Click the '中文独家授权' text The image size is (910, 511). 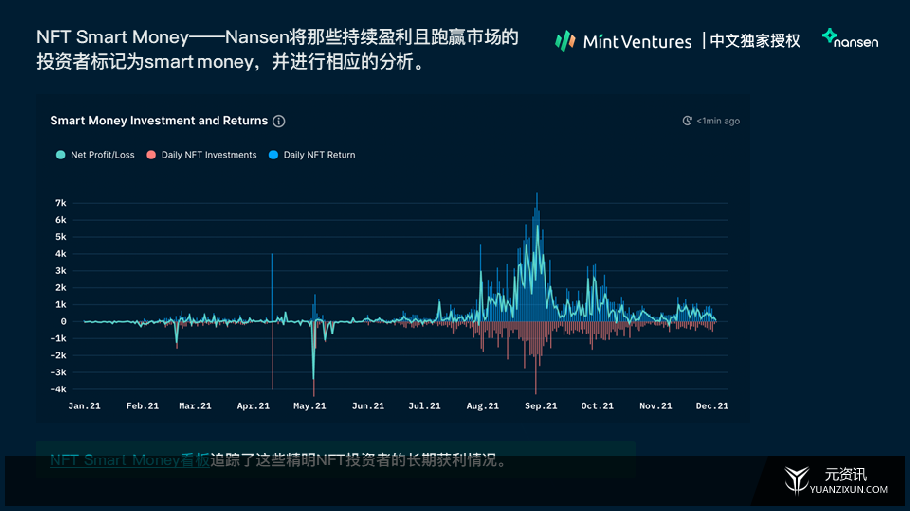tap(754, 41)
